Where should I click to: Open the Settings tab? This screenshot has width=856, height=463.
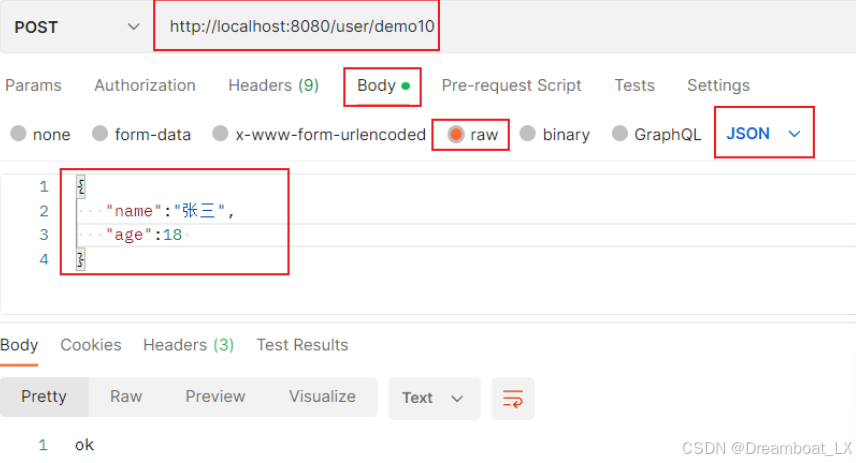718,86
